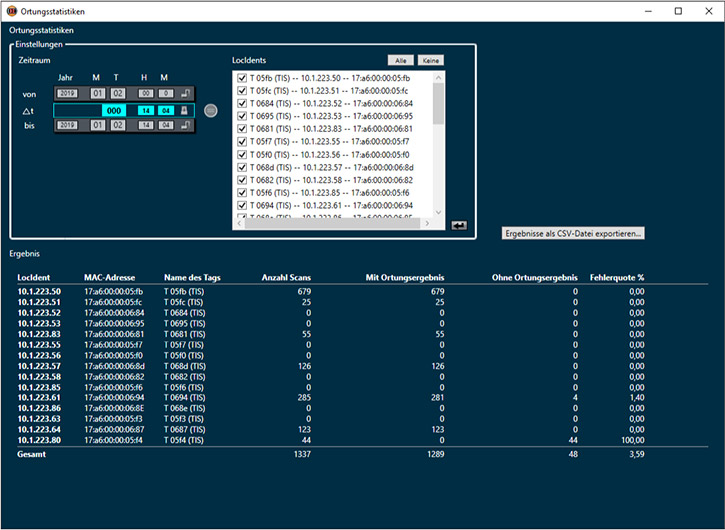Click the 'Fehlerquote %' column header

pyautogui.click(x=617, y=277)
